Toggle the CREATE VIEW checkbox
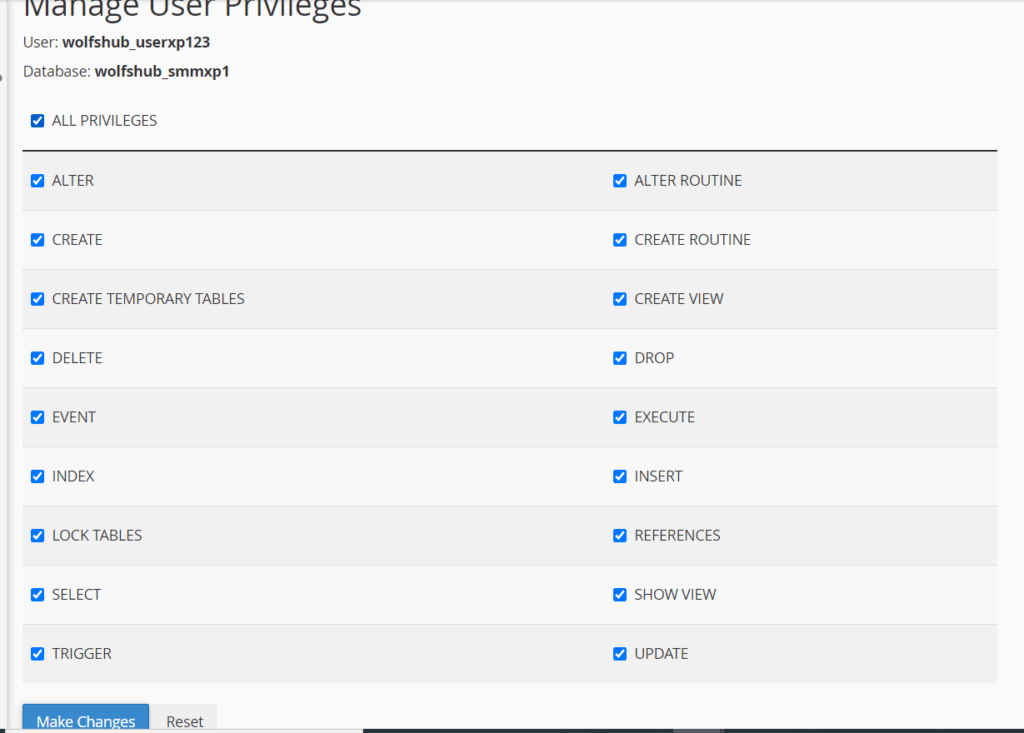 (x=620, y=299)
